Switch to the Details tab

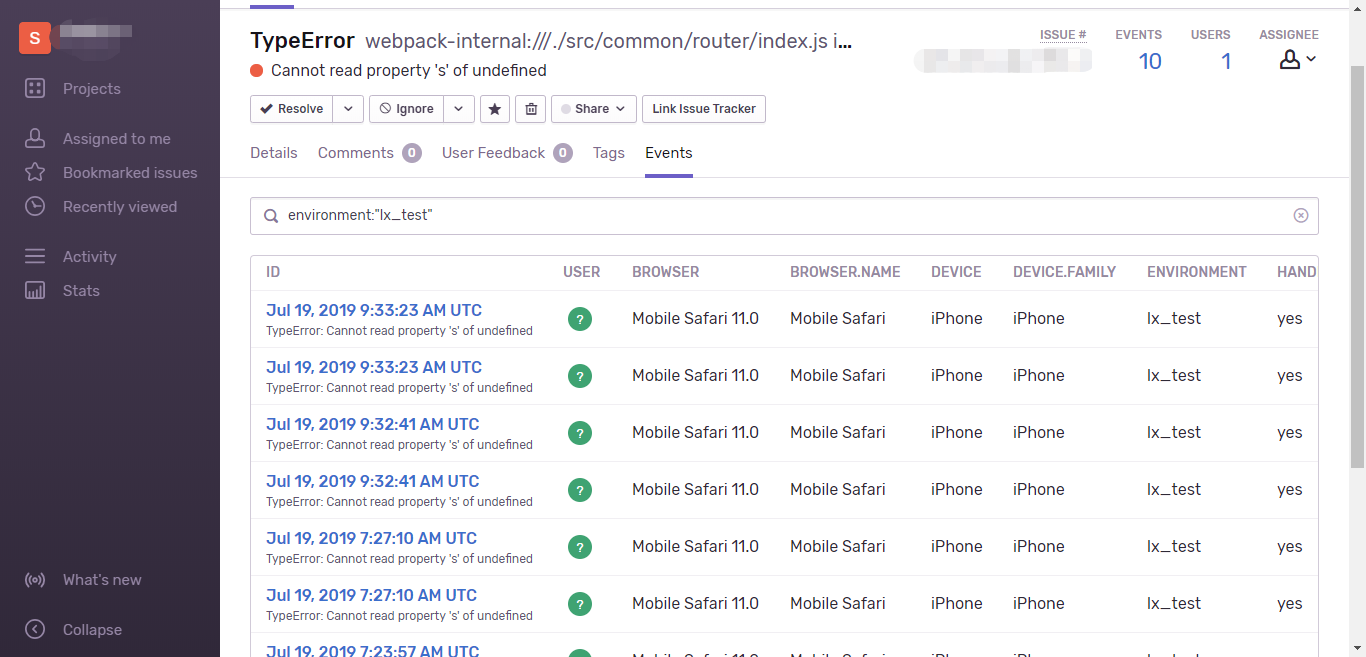click(274, 153)
